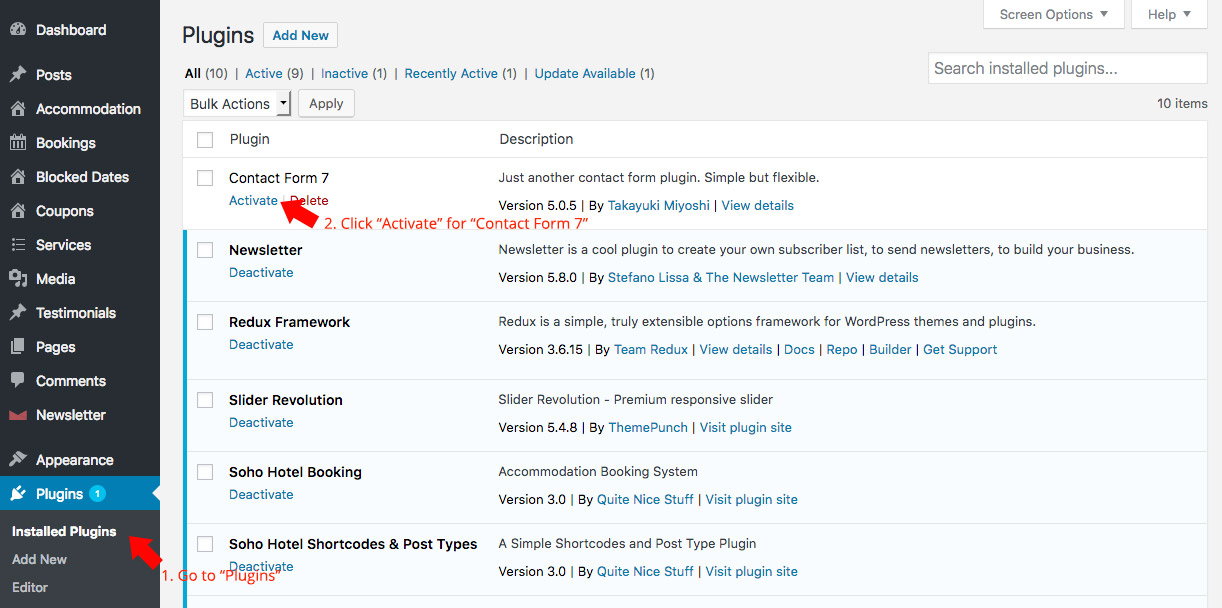This screenshot has height=608, width=1222.
Task: Click the Services list icon
Action: (x=18, y=245)
